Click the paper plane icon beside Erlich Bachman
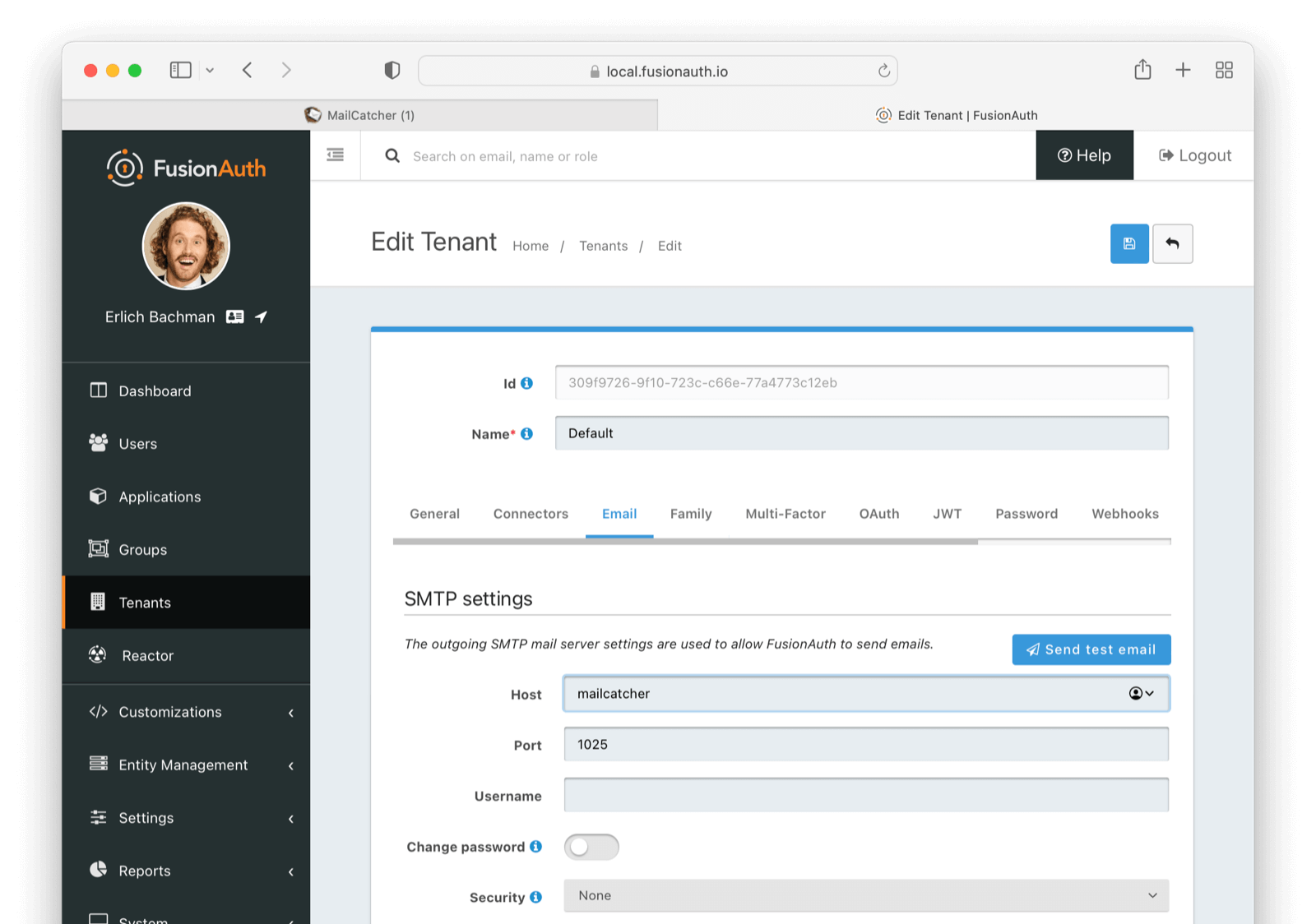 [261, 316]
